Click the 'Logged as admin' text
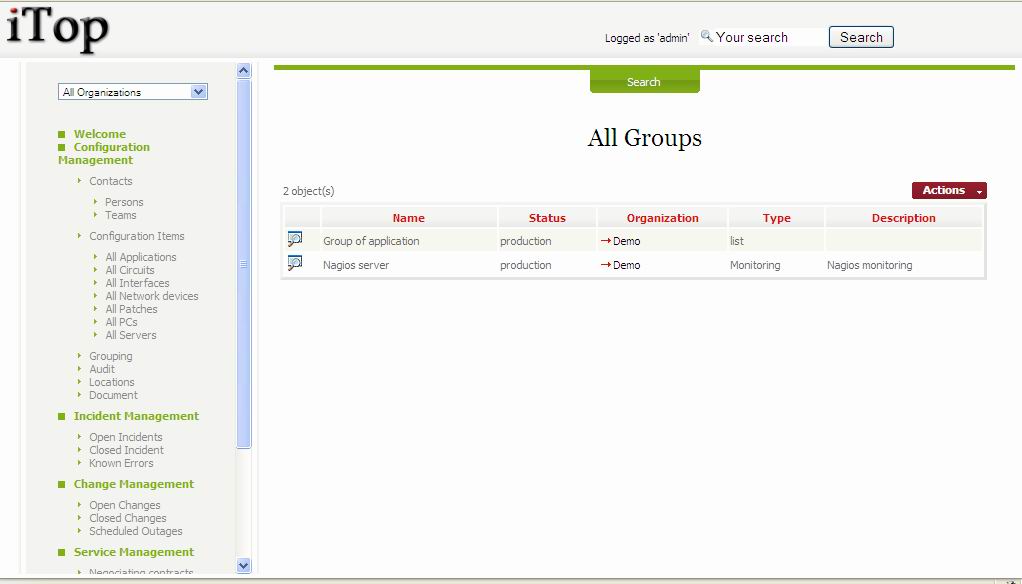1022x584 pixels. [x=647, y=38]
